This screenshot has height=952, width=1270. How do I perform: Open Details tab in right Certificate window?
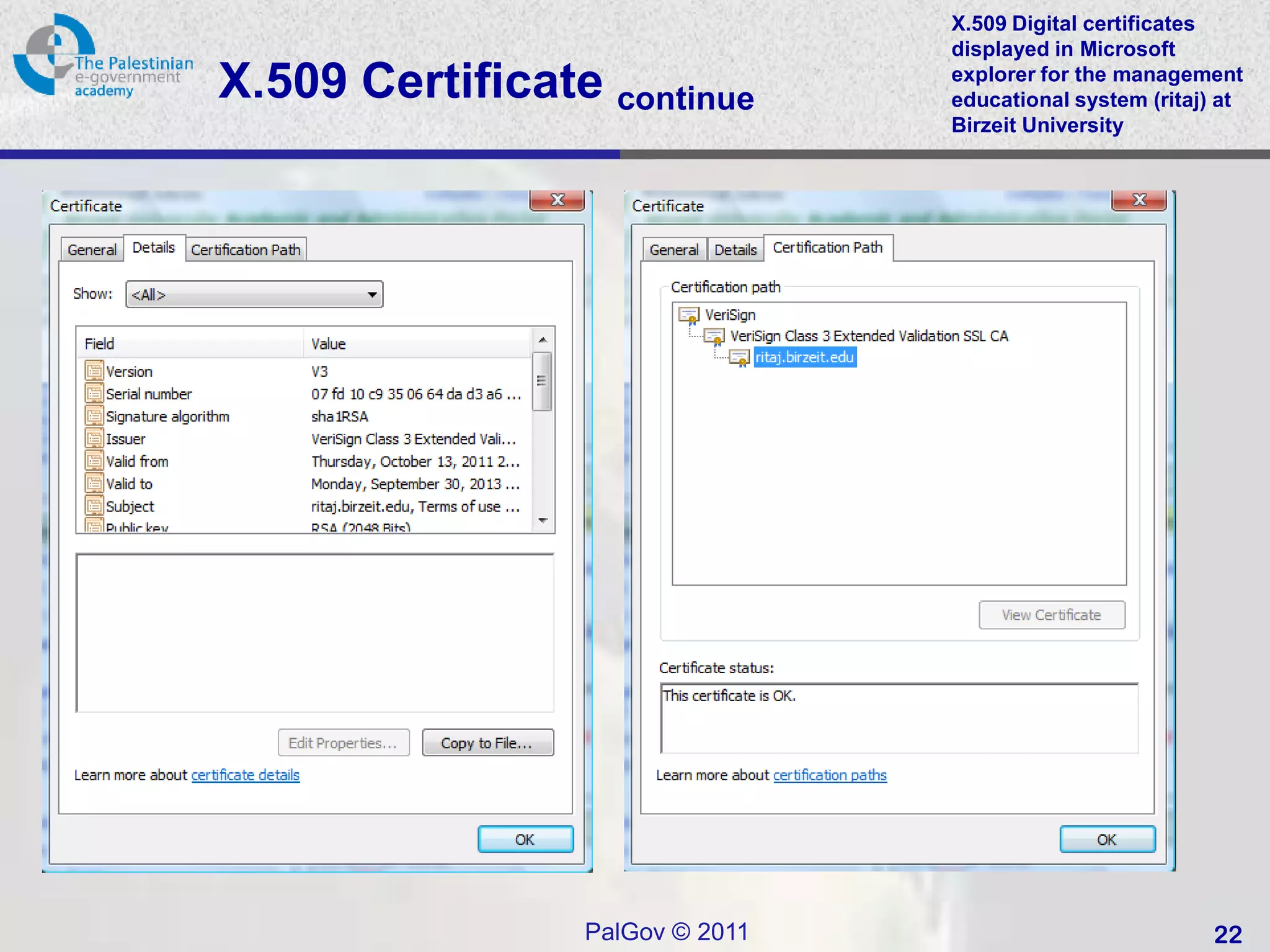735,250
